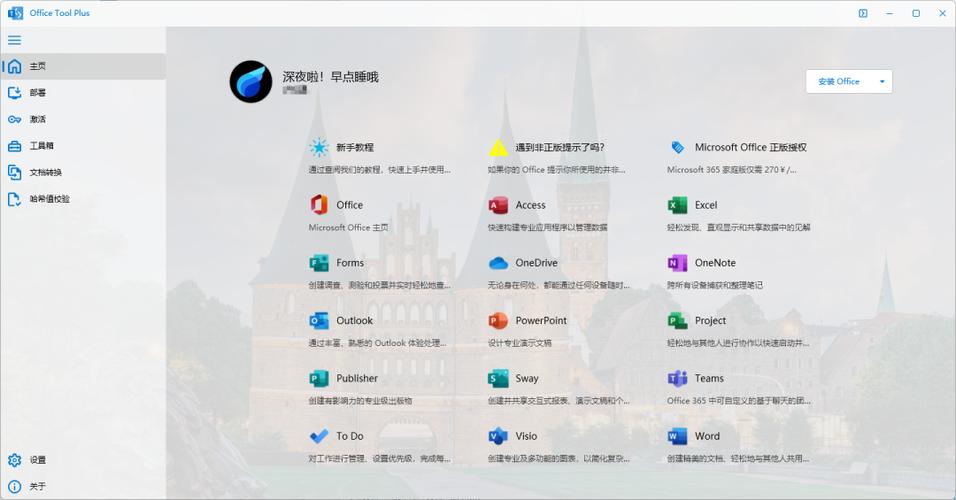Click the PowerPoint app icon
This screenshot has height=500, width=956.
click(498, 321)
